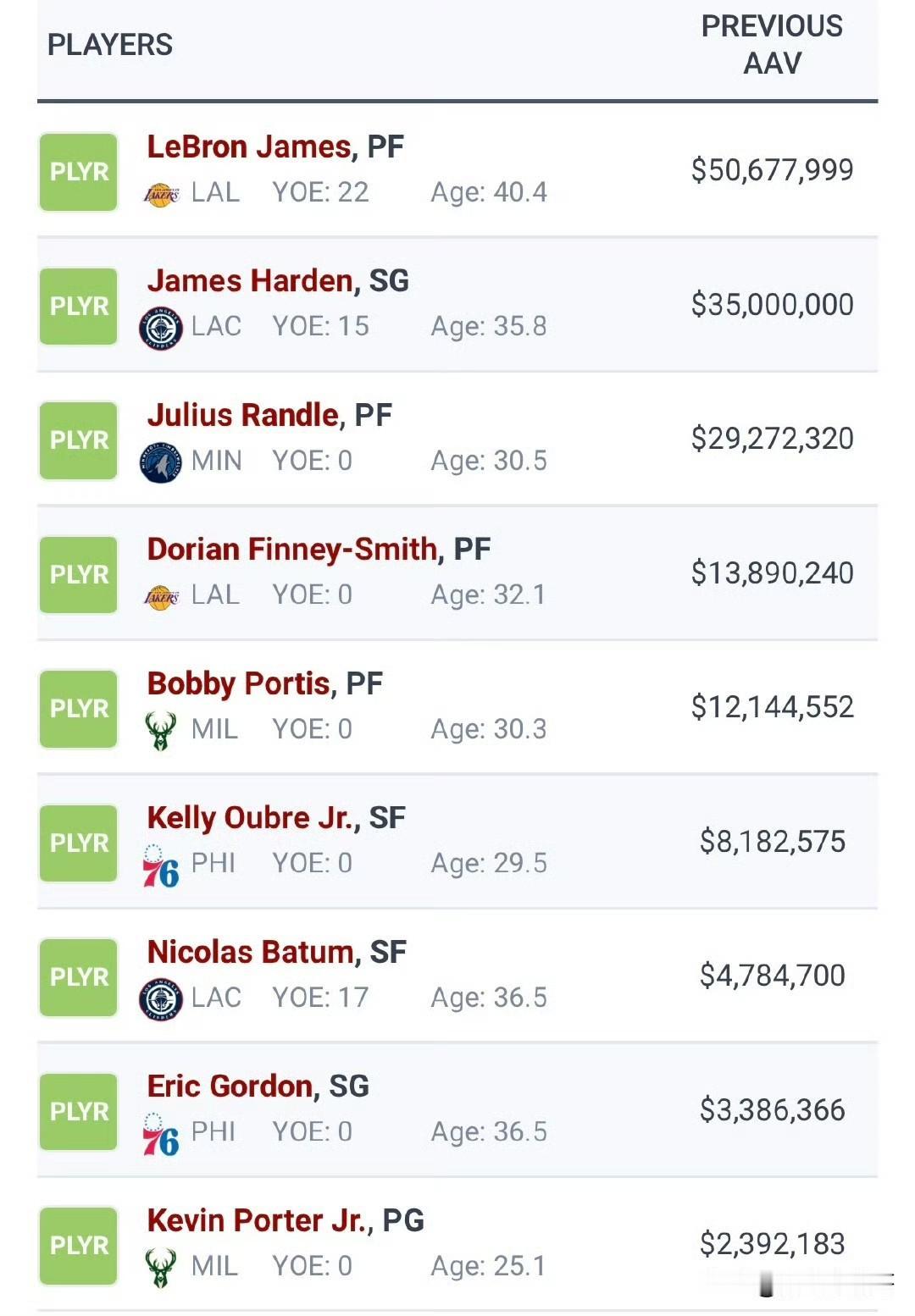
Task: Click the Bucks logo in Kevin Porter Jr. row
Action: (161, 1268)
